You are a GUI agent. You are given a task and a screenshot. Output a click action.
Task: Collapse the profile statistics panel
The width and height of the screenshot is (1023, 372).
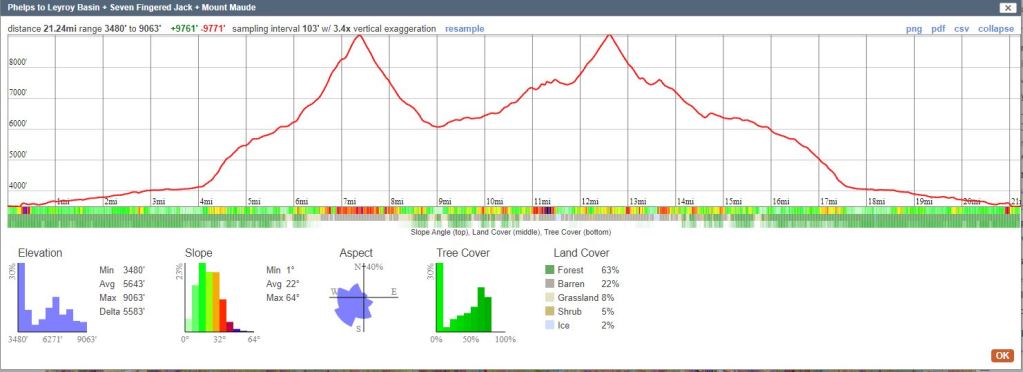[x=996, y=29]
